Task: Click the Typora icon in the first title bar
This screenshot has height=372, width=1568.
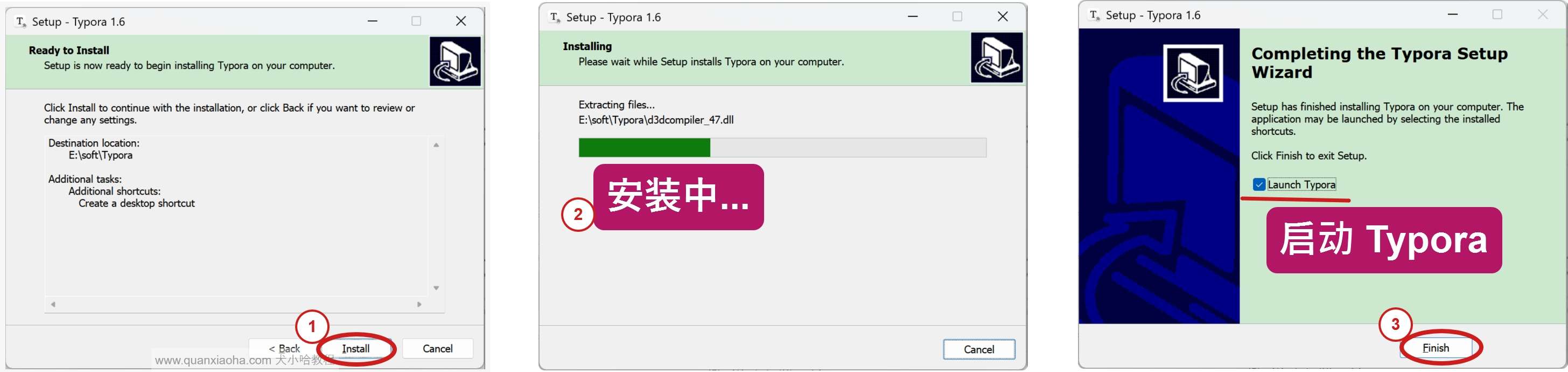Action: point(20,22)
